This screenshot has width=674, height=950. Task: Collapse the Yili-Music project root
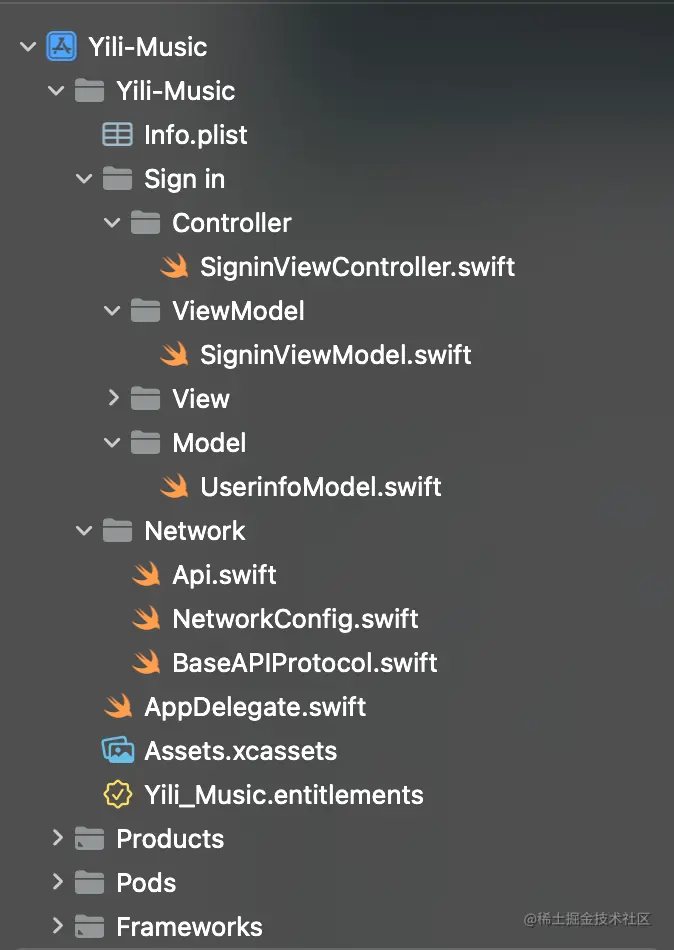(28, 47)
